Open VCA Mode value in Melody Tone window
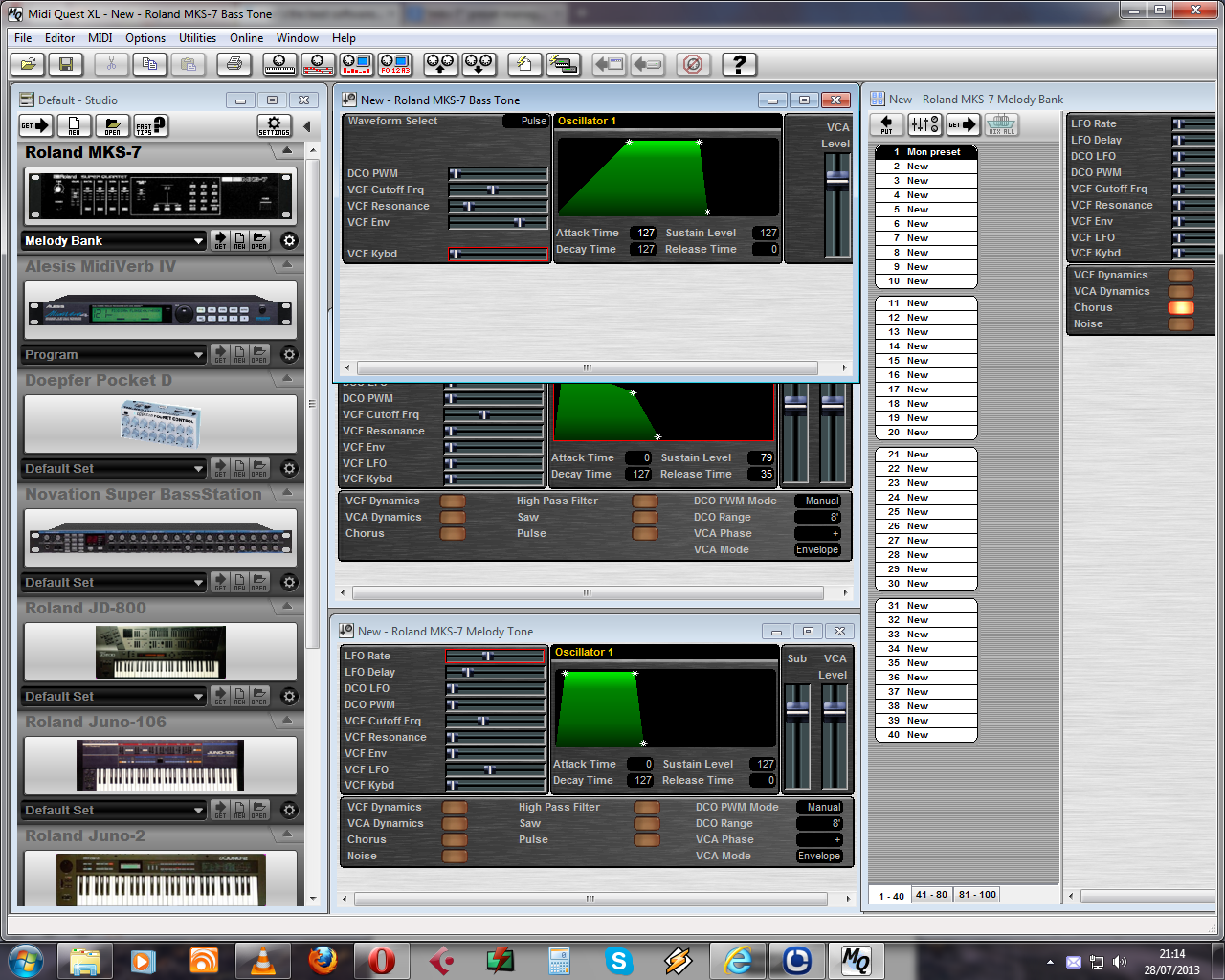Image resolution: width=1225 pixels, height=980 pixels. pos(819,856)
